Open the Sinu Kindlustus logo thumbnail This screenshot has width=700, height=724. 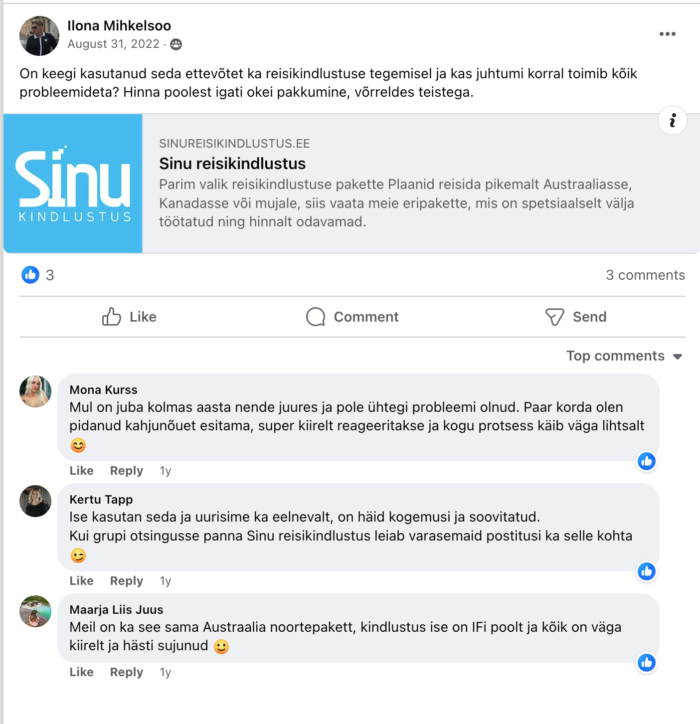coord(73,183)
